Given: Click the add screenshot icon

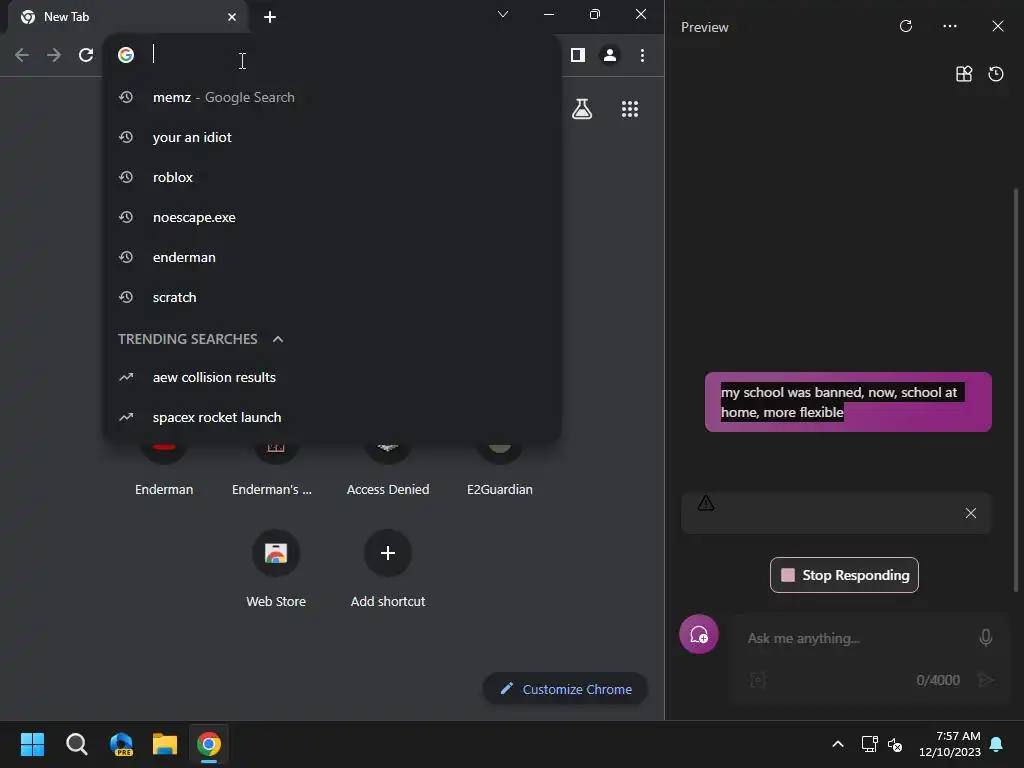Looking at the screenshot, I should pyautogui.click(x=758, y=680).
